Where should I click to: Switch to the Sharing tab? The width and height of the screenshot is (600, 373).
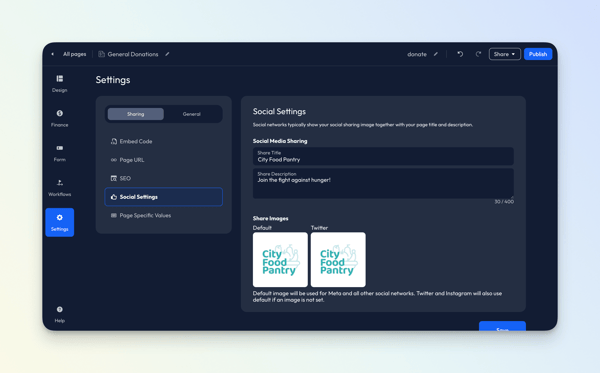click(x=135, y=114)
